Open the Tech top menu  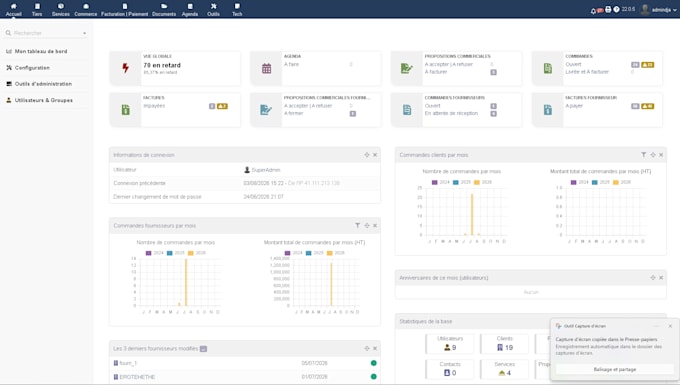[x=237, y=10]
